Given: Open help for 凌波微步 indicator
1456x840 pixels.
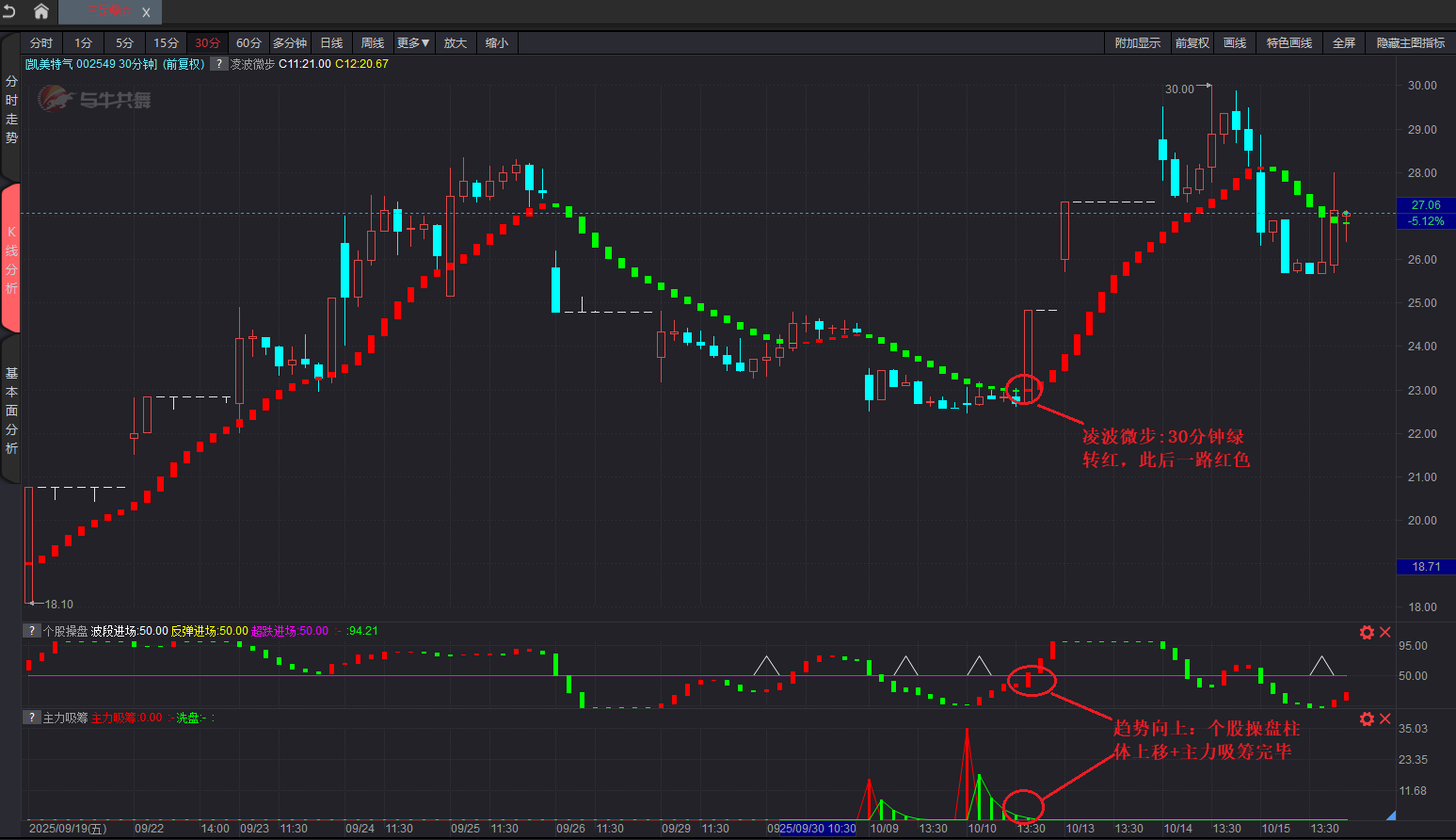Looking at the screenshot, I should (x=218, y=64).
